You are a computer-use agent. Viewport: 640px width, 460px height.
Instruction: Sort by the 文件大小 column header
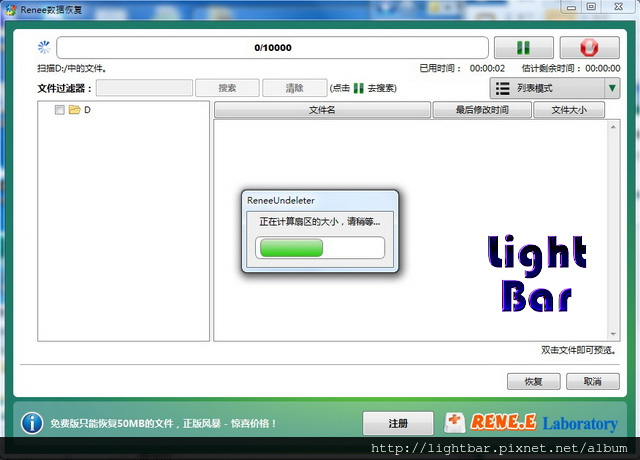(x=569, y=110)
